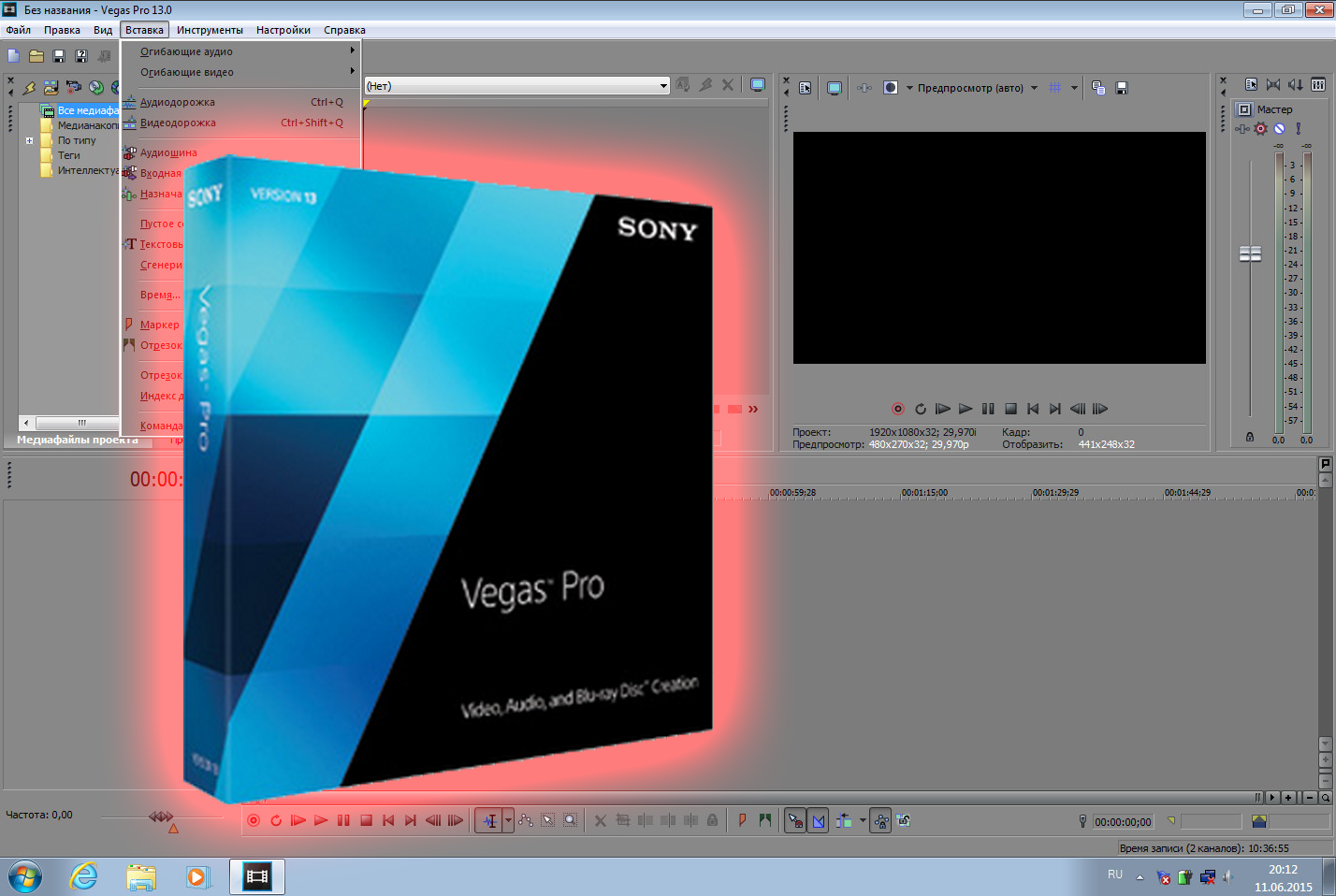Click the Dim Output speaker icon
This screenshot has width=1336, height=896.
(1296, 85)
